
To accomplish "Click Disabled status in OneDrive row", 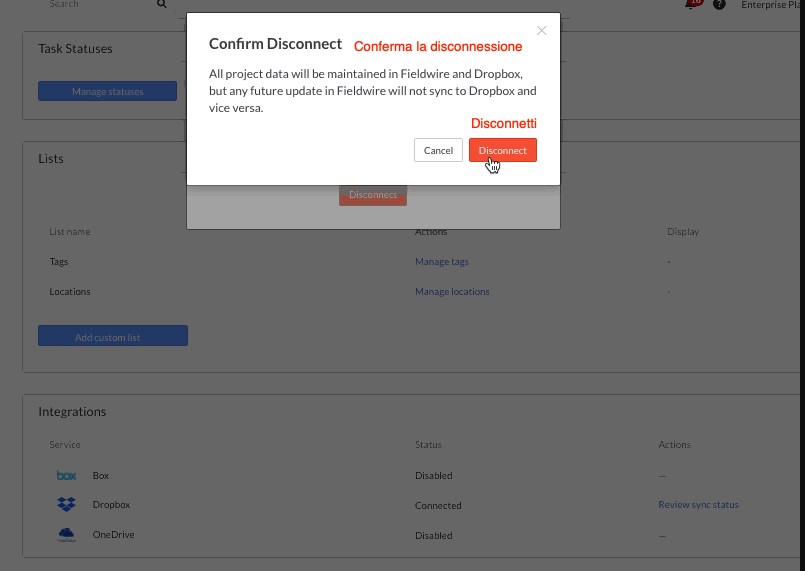I will (434, 536).
